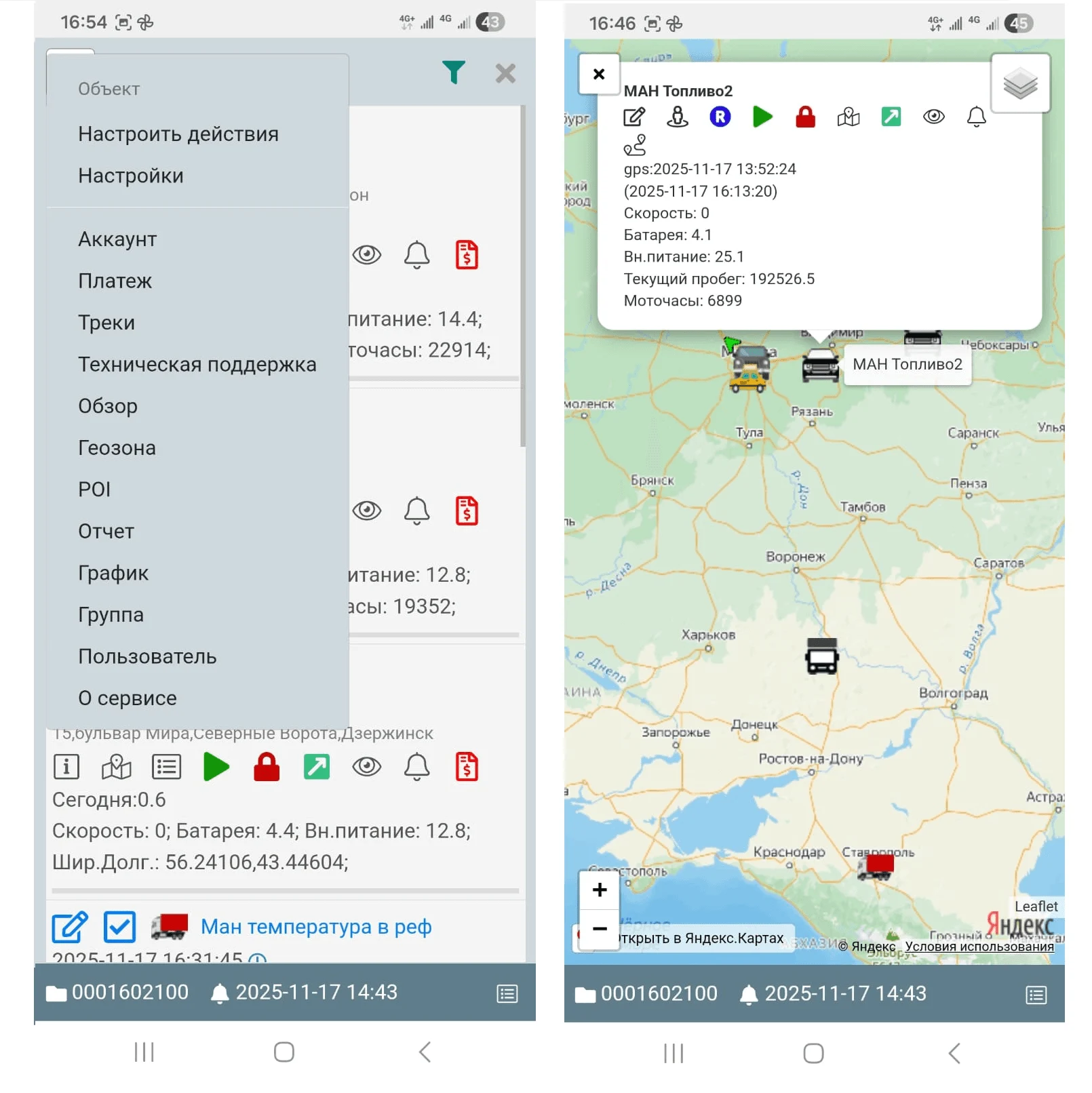The image size is (1092, 1093).
Task: Open the Отчет menu item
Action: click(x=106, y=532)
